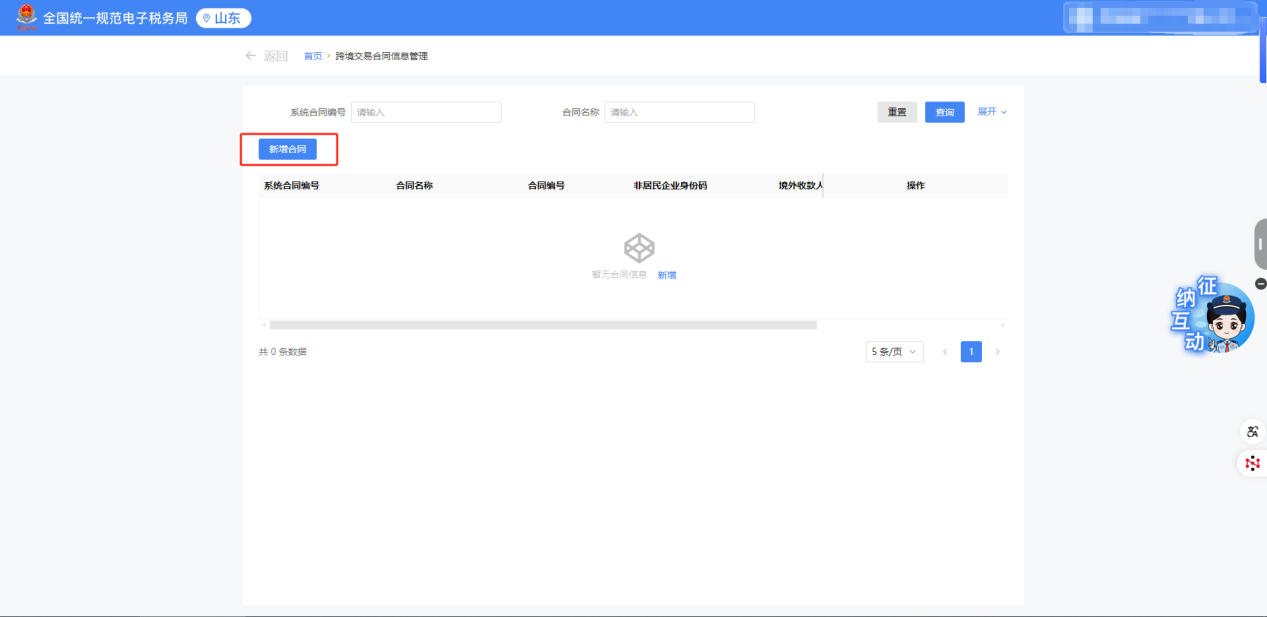The image size is (1267, 617).
Task: Click the 返回 back arrow
Action: tap(251, 56)
